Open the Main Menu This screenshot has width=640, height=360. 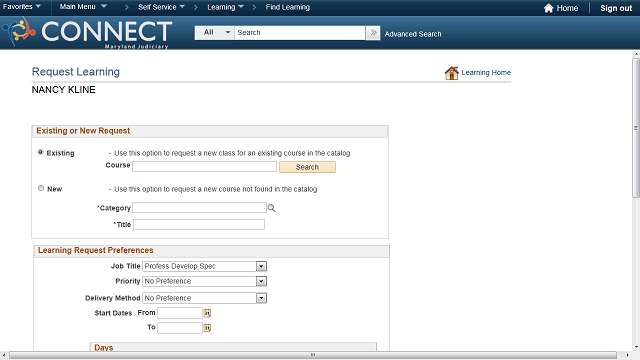point(83,7)
